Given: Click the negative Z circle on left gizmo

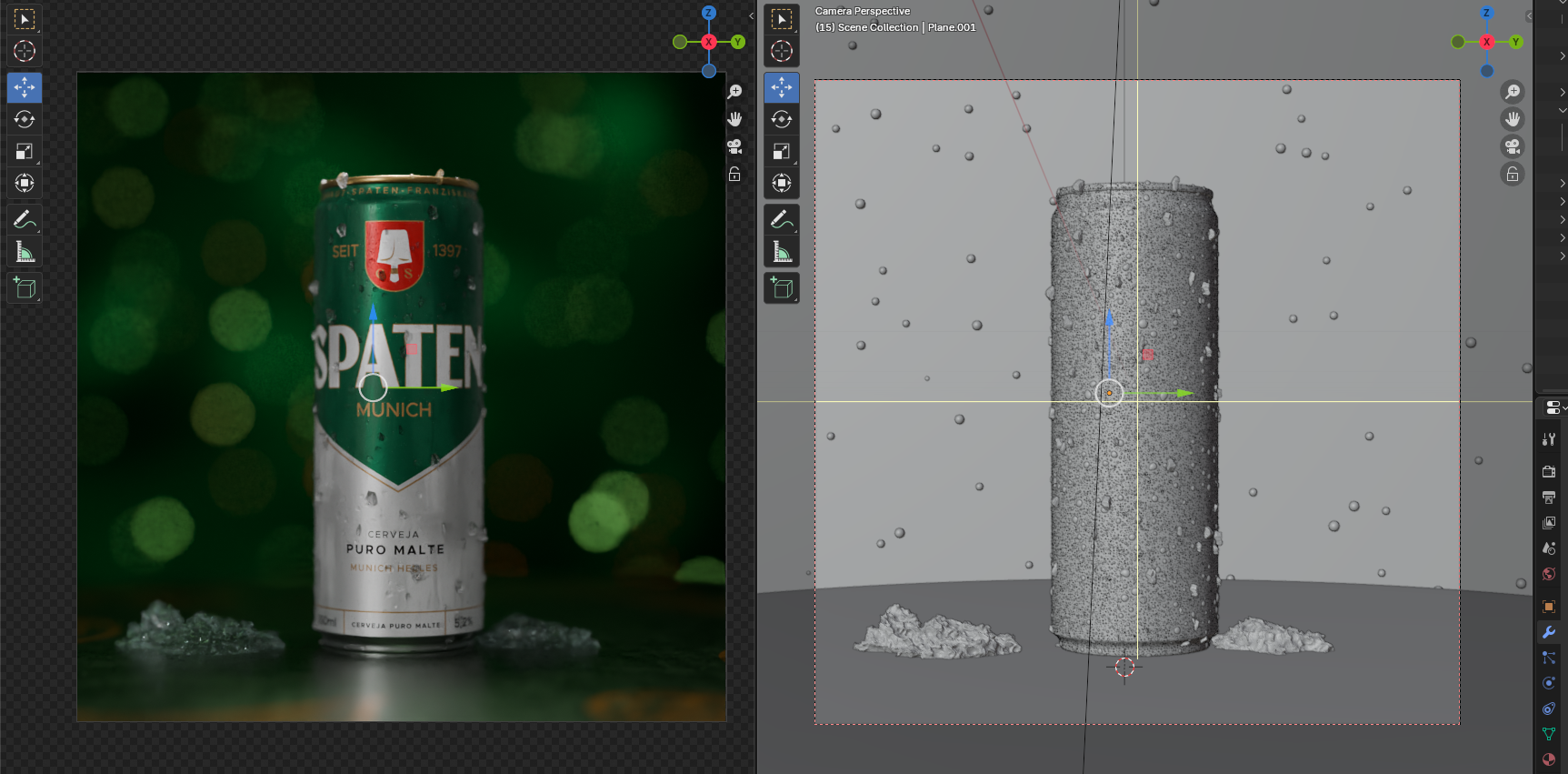Looking at the screenshot, I should [709, 71].
